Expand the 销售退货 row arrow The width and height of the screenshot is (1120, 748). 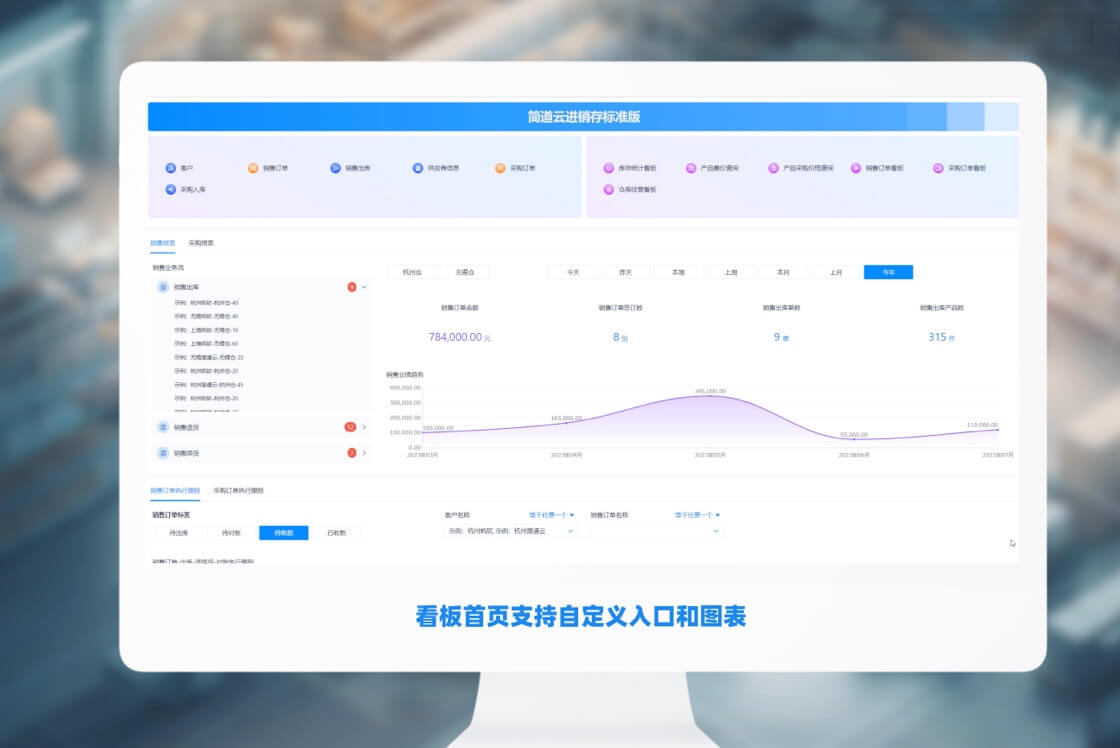[x=364, y=427]
